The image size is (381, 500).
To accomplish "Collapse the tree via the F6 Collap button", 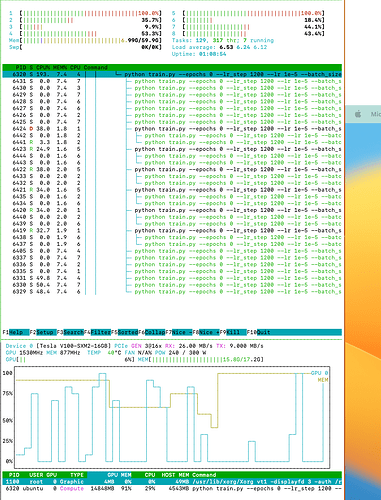I will [152, 332].
